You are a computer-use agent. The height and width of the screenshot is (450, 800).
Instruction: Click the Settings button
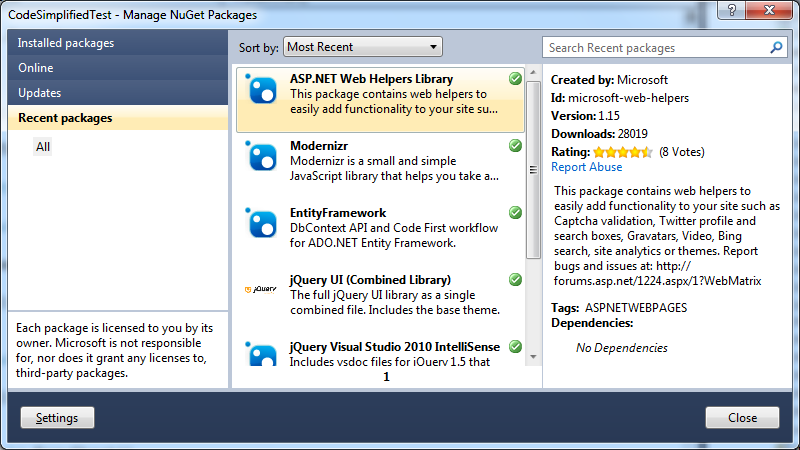pyautogui.click(x=57, y=418)
